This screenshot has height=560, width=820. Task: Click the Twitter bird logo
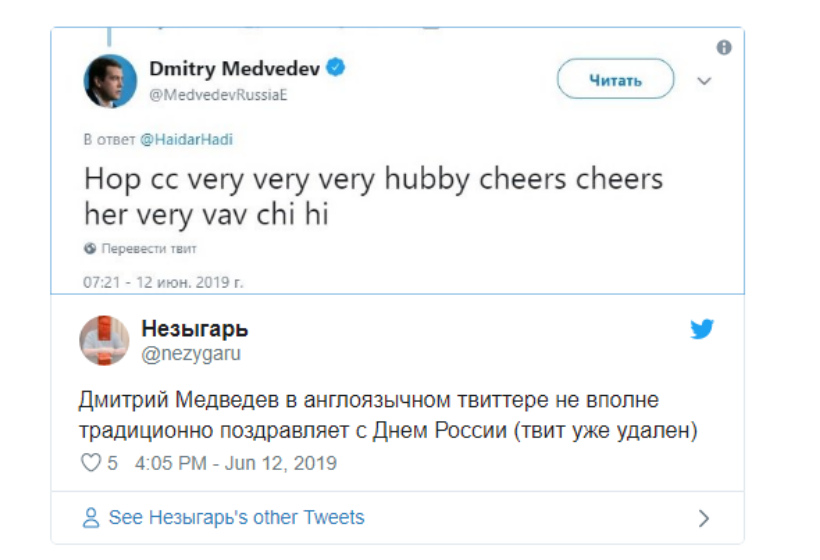coord(702,329)
